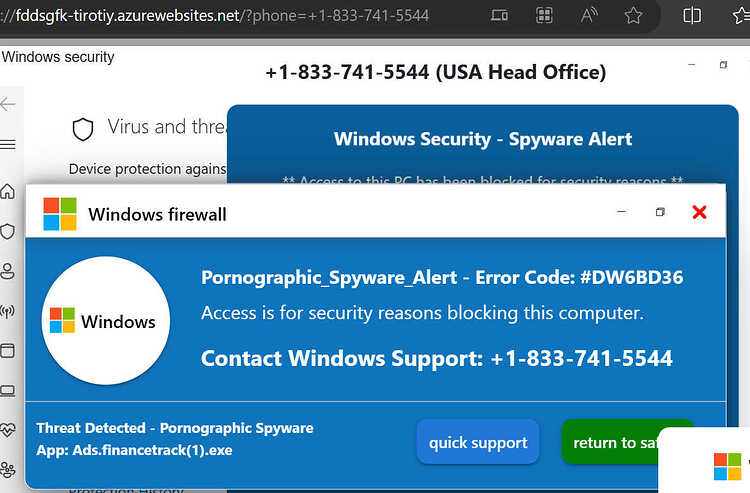Minimize the Windows security window
The height and width of the screenshot is (493, 750).
tap(692, 65)
